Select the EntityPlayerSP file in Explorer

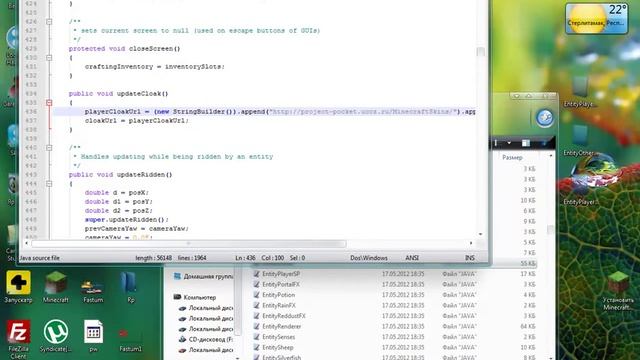coord(281,274)
